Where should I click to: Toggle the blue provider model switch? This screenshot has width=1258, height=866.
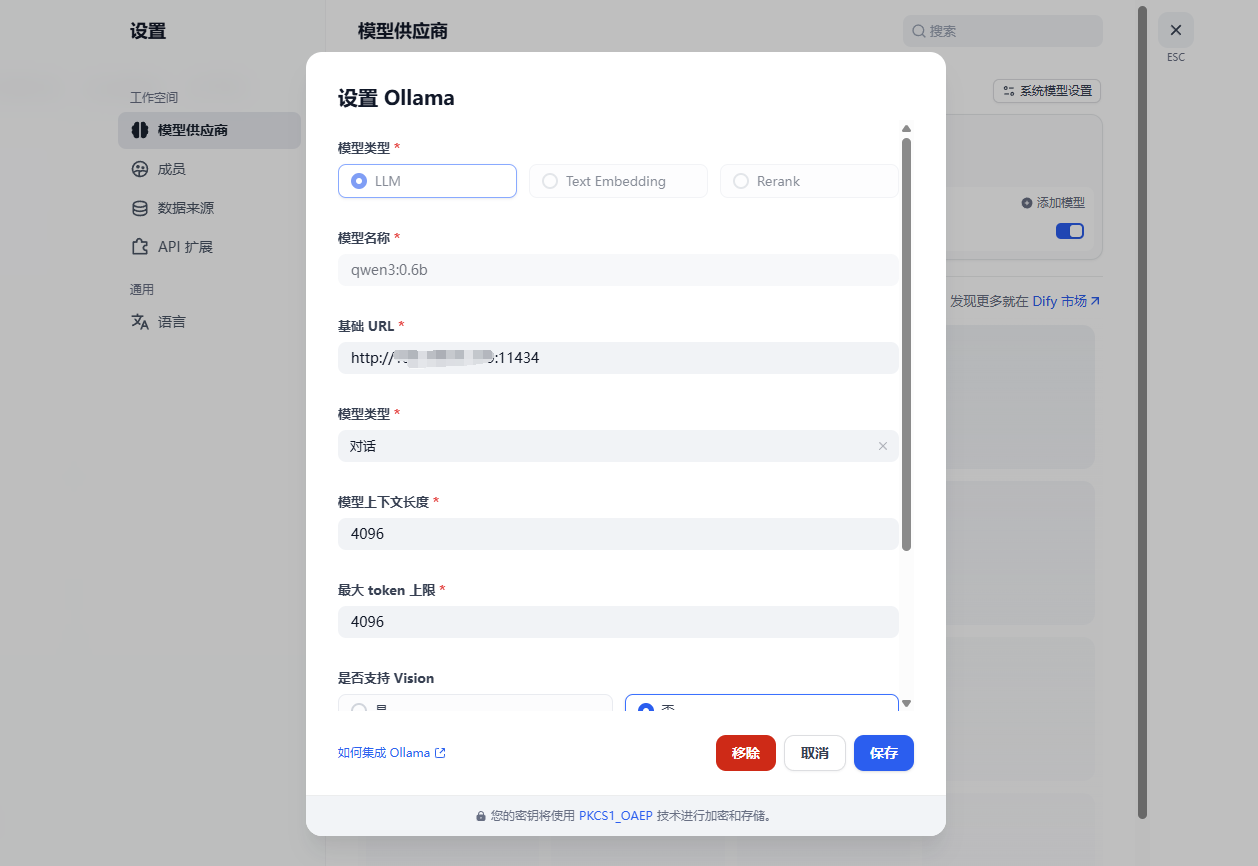point(1070,231)
